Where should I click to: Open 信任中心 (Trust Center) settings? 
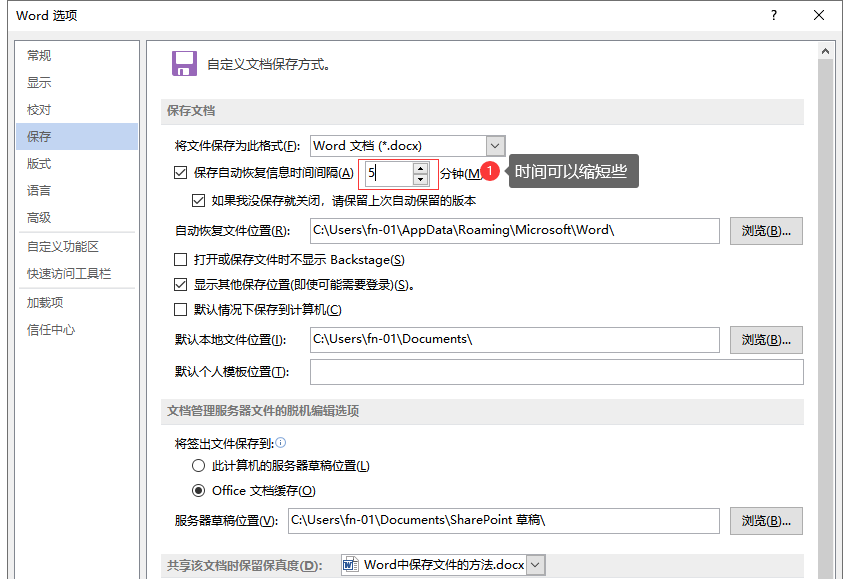tap(51, 330)
